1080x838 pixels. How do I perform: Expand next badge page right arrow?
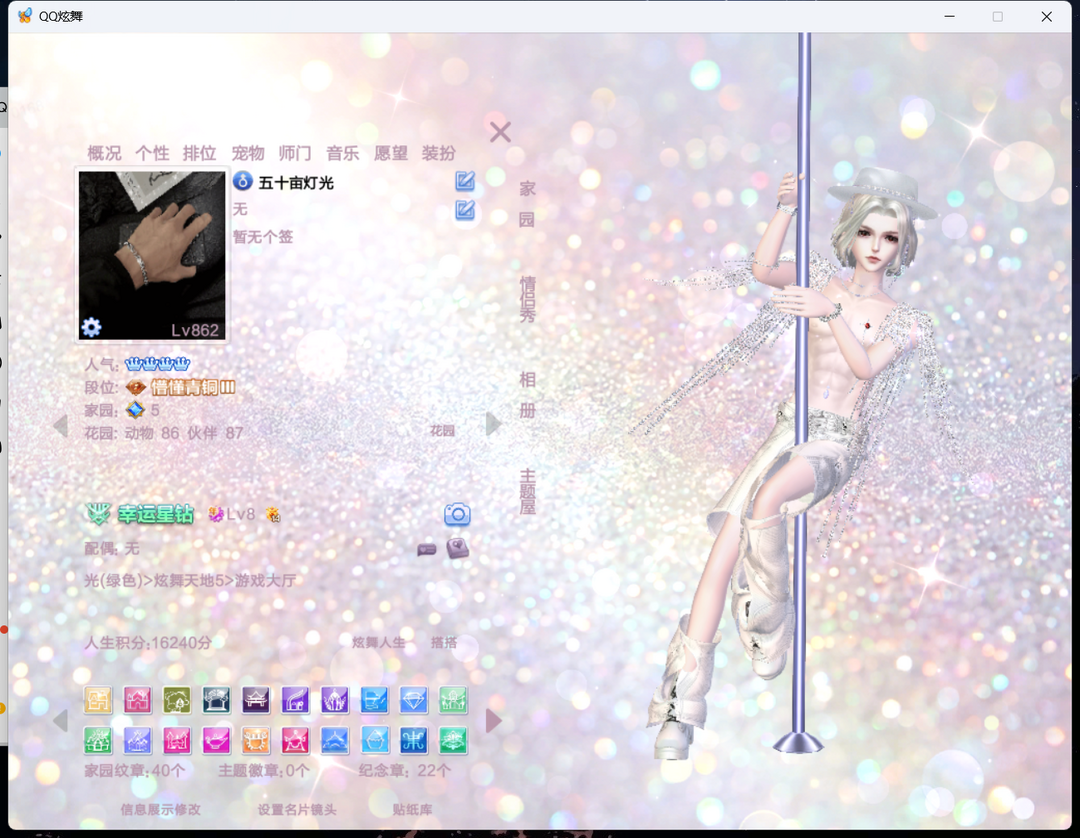[494, 721]
